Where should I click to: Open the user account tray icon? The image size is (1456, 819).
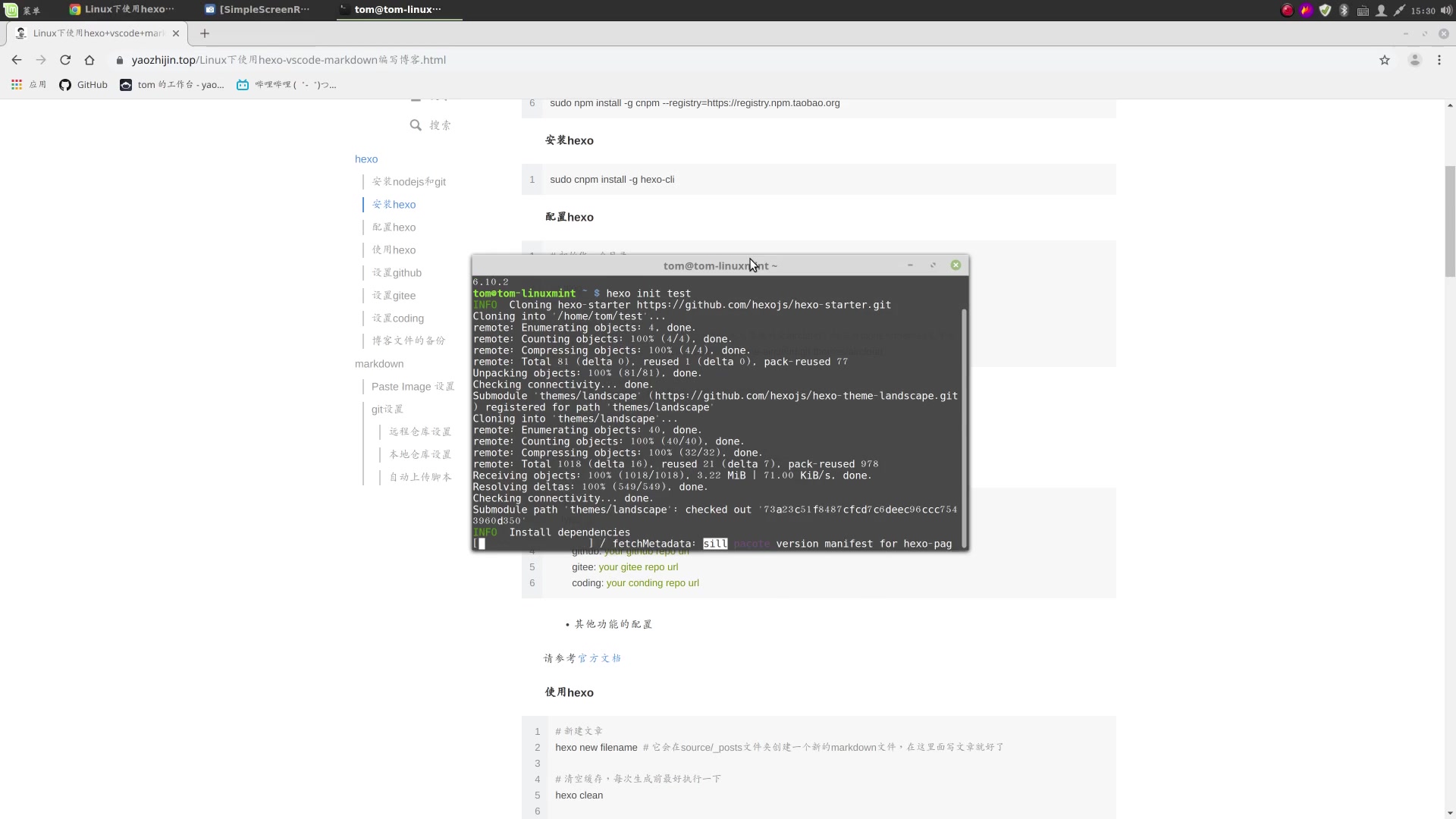[x=1381, y=10]
